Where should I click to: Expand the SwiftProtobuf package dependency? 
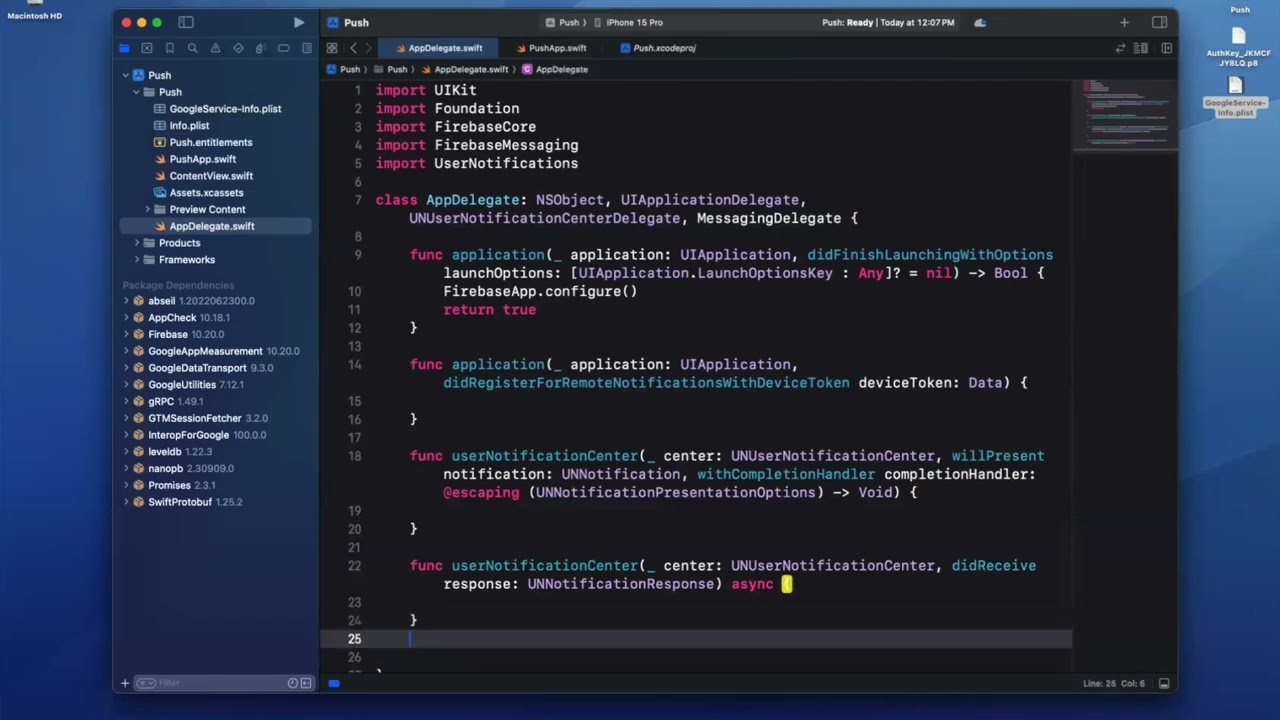(x=125, y=502)
